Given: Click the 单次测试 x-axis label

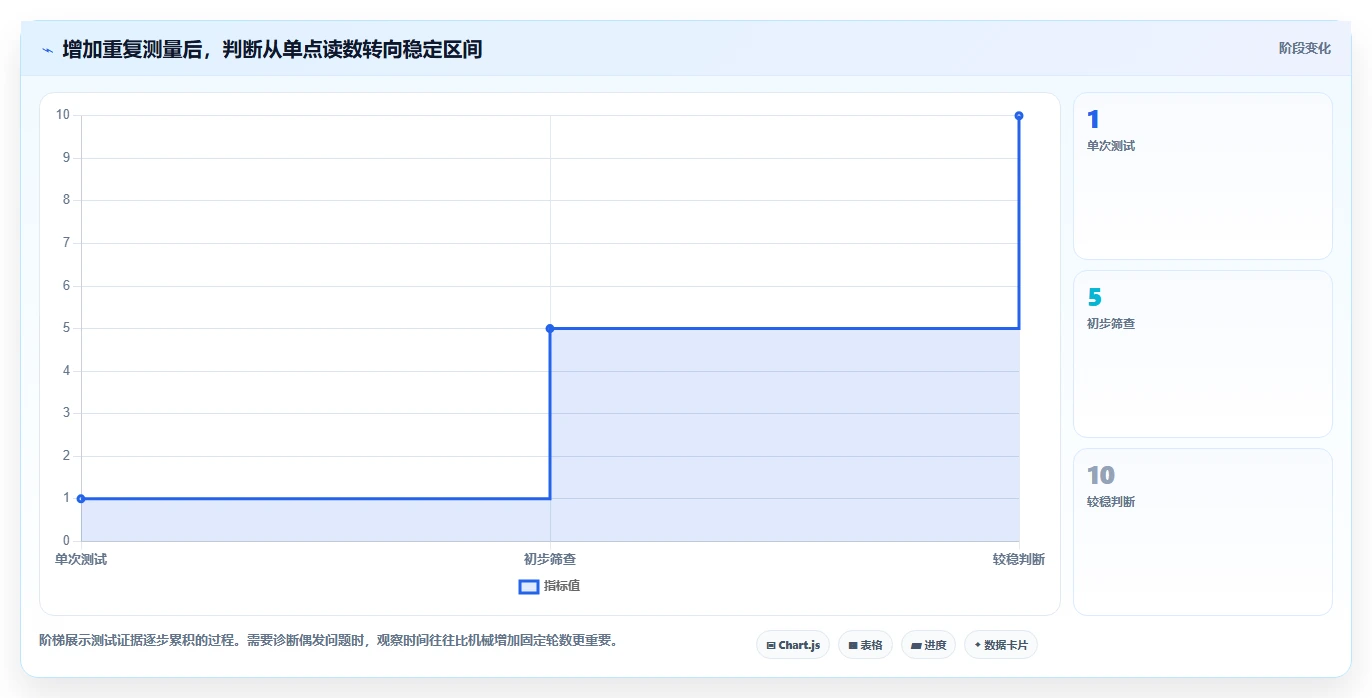Looking at the screenshot, I should (81, 559).
